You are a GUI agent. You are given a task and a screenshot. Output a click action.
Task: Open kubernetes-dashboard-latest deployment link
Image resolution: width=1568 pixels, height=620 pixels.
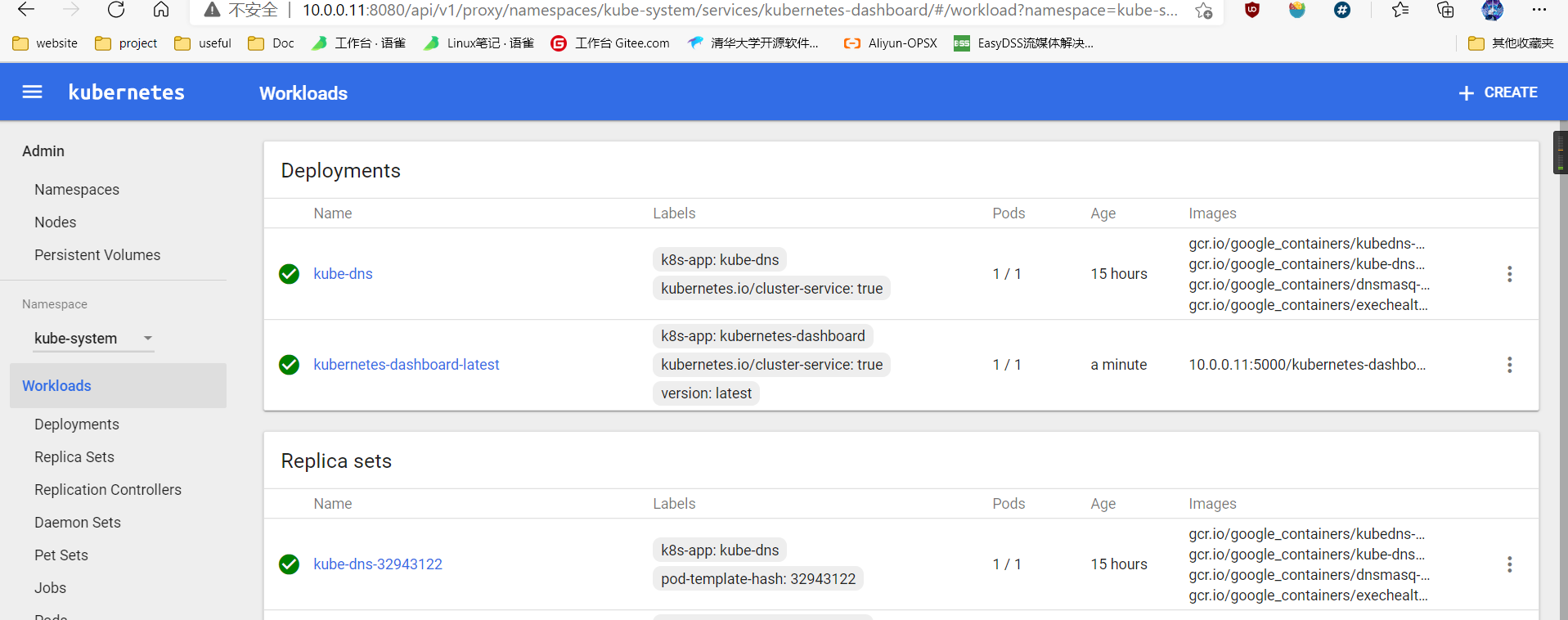(x=407, y=365)
